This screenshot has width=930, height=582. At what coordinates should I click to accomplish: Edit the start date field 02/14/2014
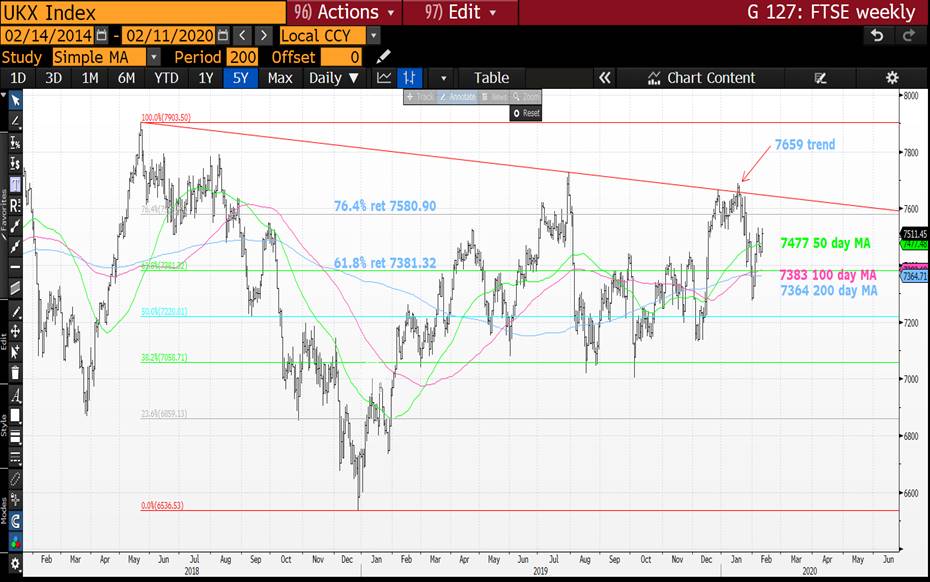pyautogui.click(x=49, y=36)
